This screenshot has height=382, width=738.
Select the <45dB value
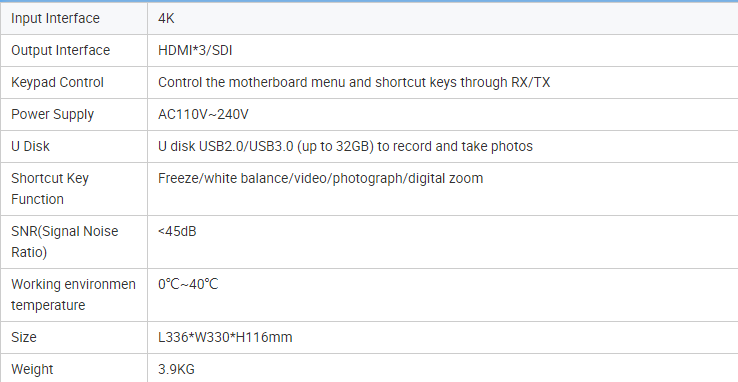pos(177,231)
